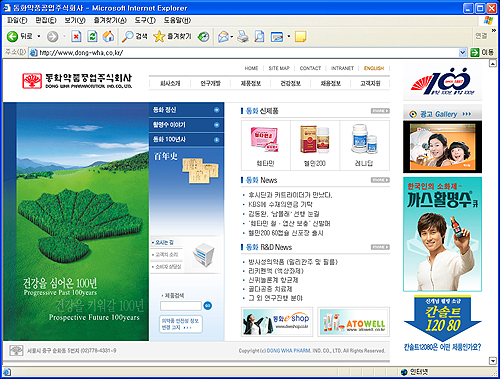The image size is (500, 379).
Task: Click the HOME top link
Action: [x=251, y=68]
